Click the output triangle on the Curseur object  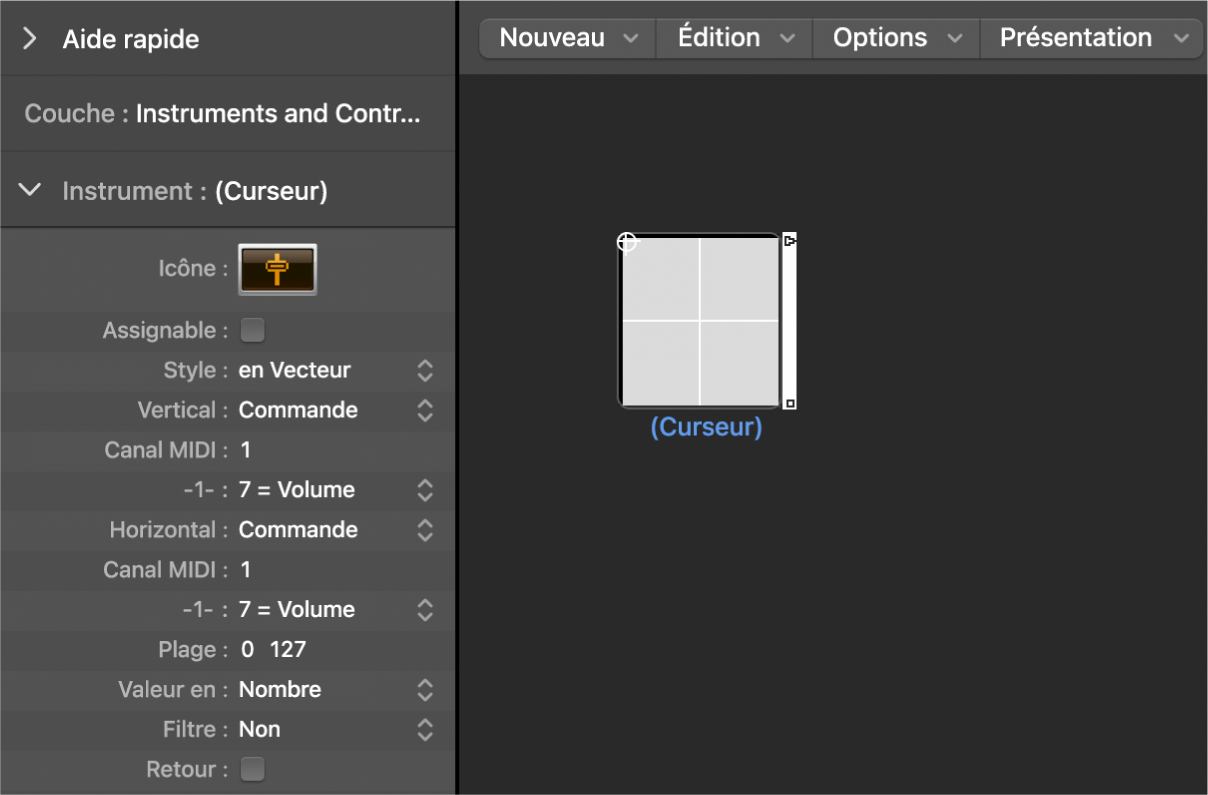pos(790,240)
